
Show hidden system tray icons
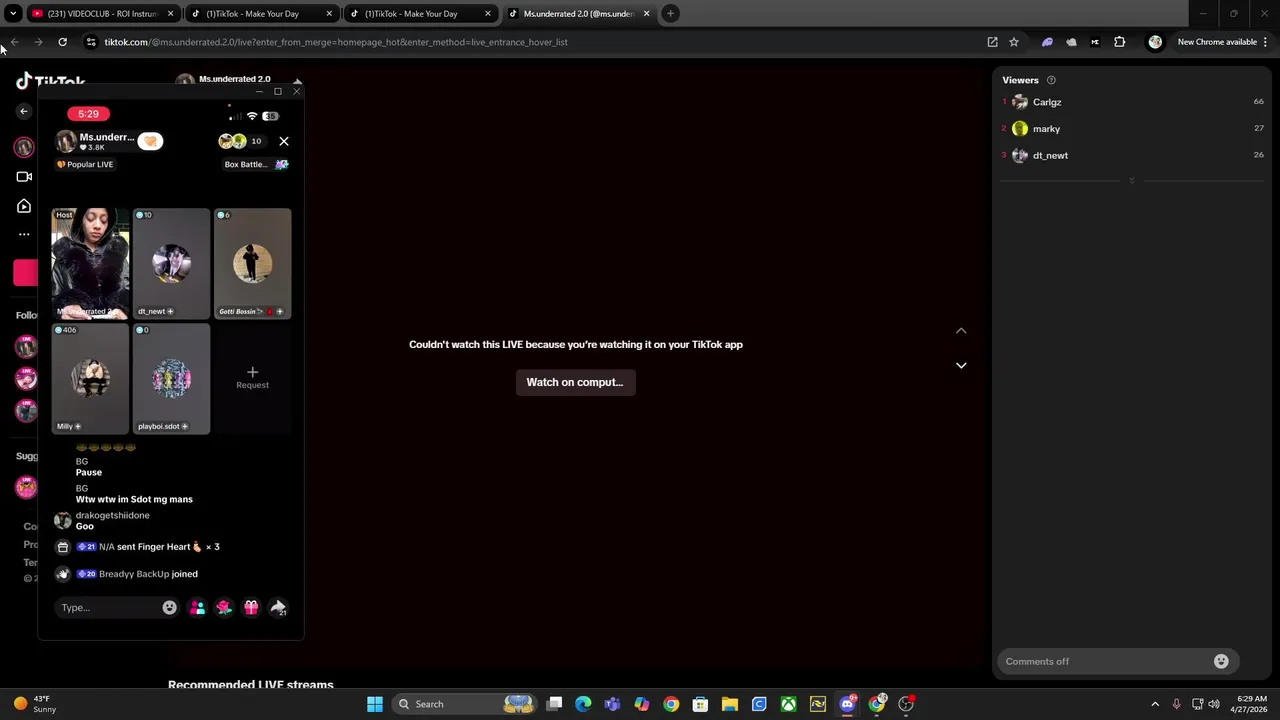(x=1155, y=704)
